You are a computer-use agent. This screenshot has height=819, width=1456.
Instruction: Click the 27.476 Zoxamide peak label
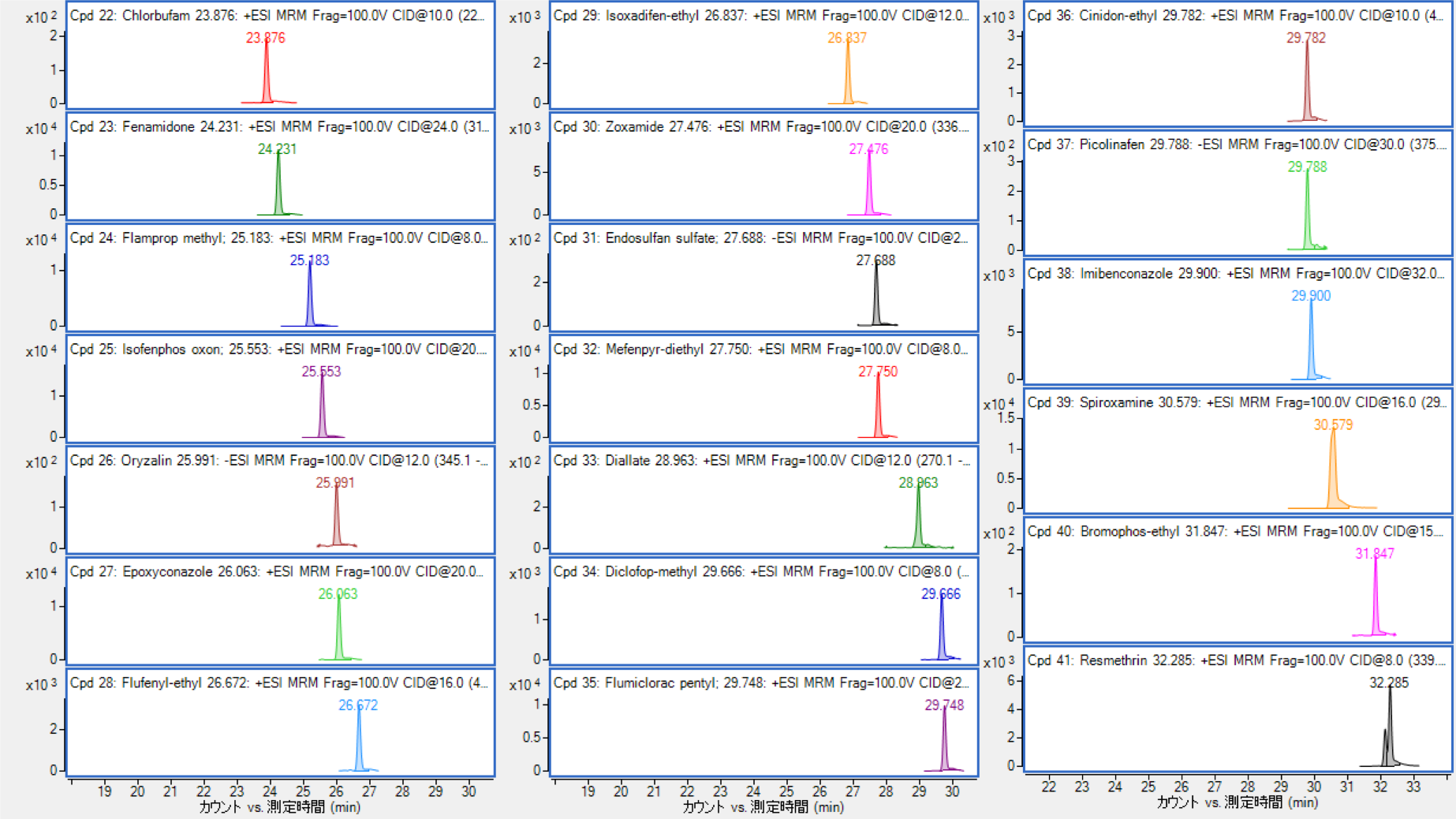(x=868, y=149)
